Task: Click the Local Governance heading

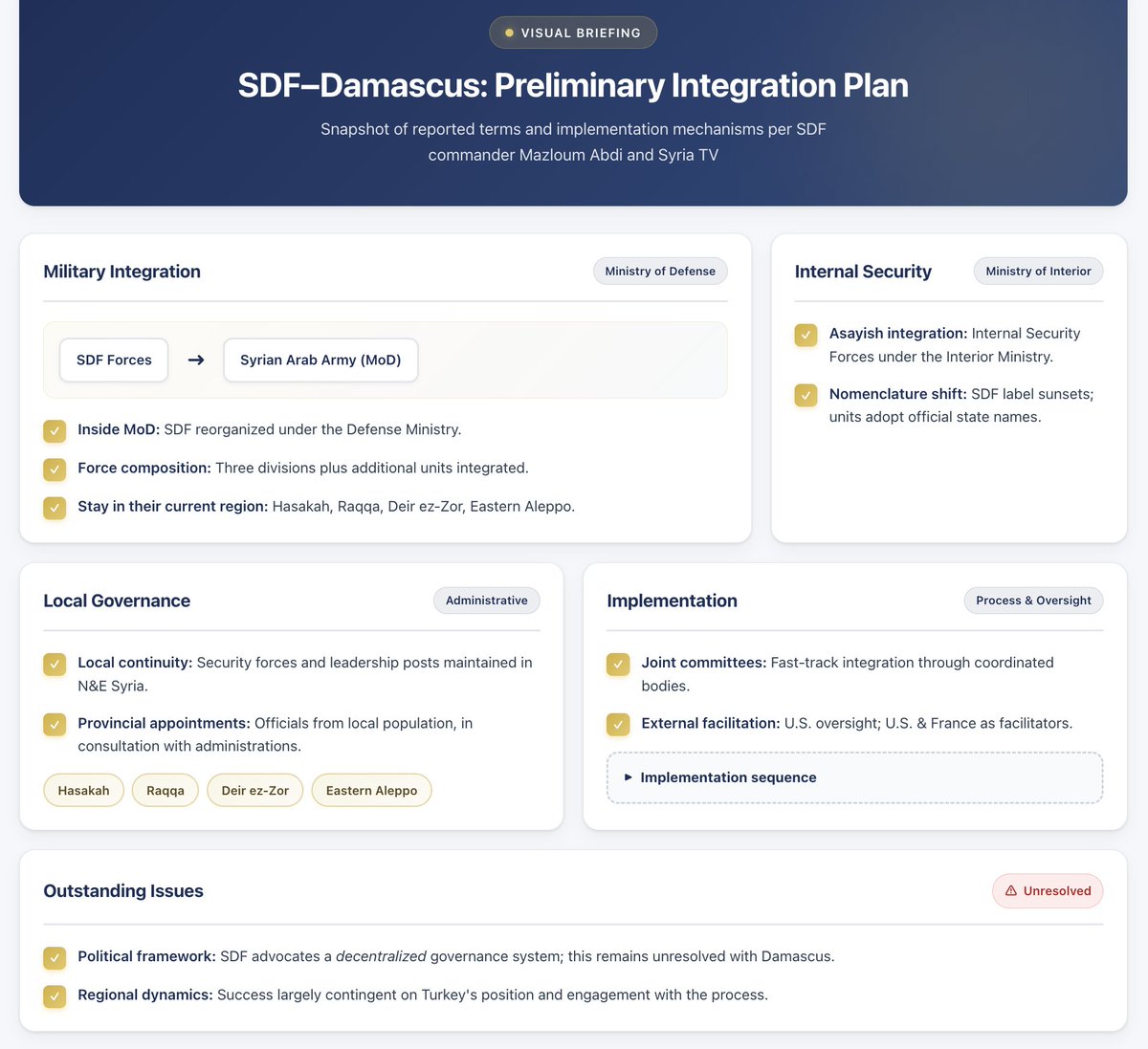Action: pyautogui.click(x=117, y=601)
